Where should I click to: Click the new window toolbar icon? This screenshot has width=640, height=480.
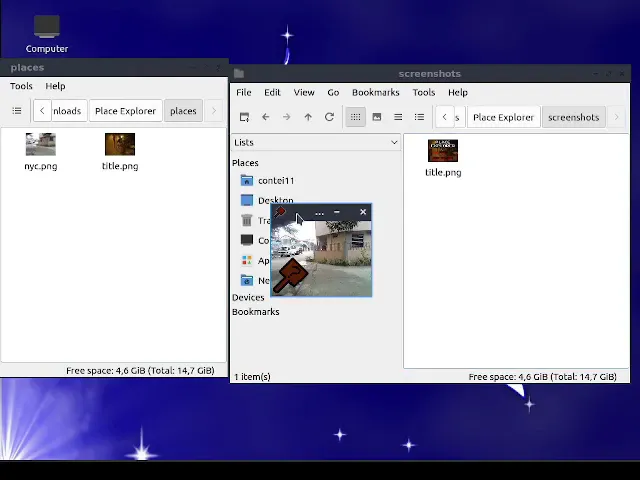click(x=244, y=117)
